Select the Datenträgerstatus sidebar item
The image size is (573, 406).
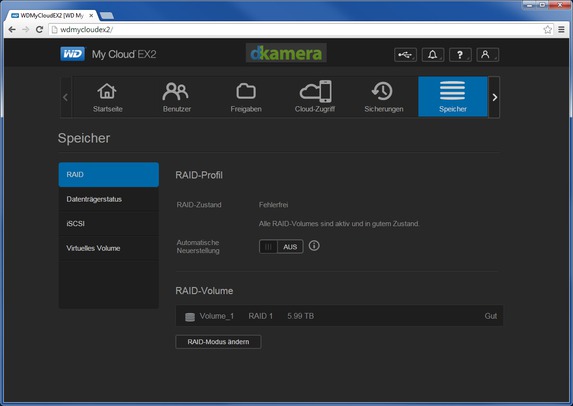[x=109, y=199]
